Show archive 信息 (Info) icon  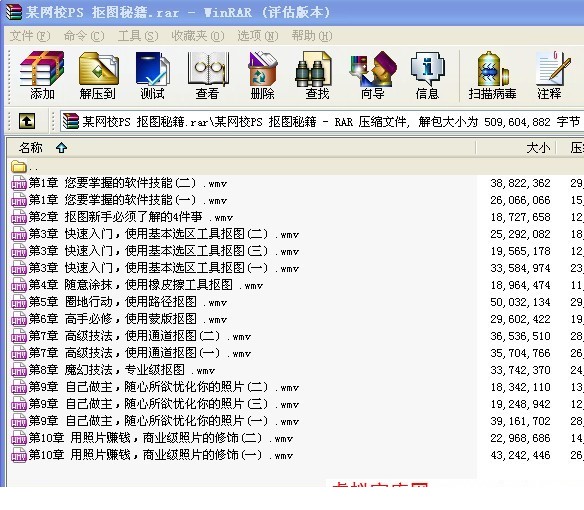pos(427,76)
